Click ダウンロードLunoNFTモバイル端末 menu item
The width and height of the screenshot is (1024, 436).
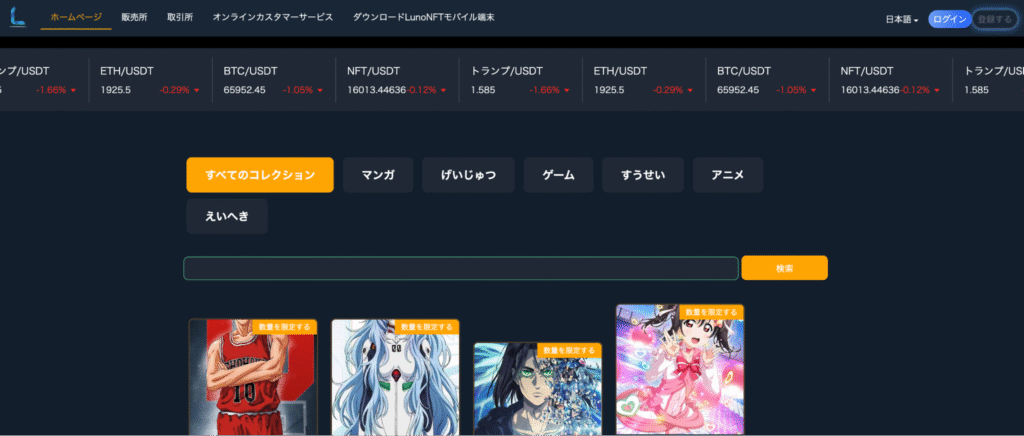click(x=423, y=18)
